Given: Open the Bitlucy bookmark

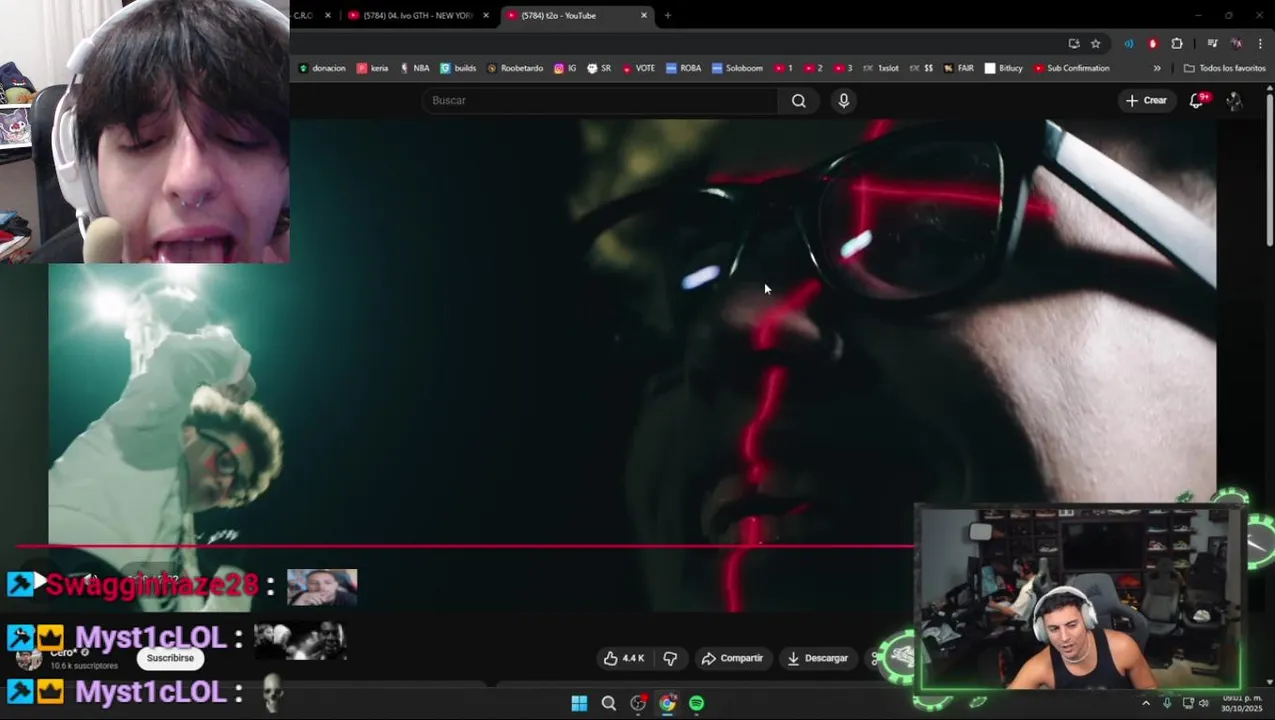Looking at the screenshot, I should 1003,68.
